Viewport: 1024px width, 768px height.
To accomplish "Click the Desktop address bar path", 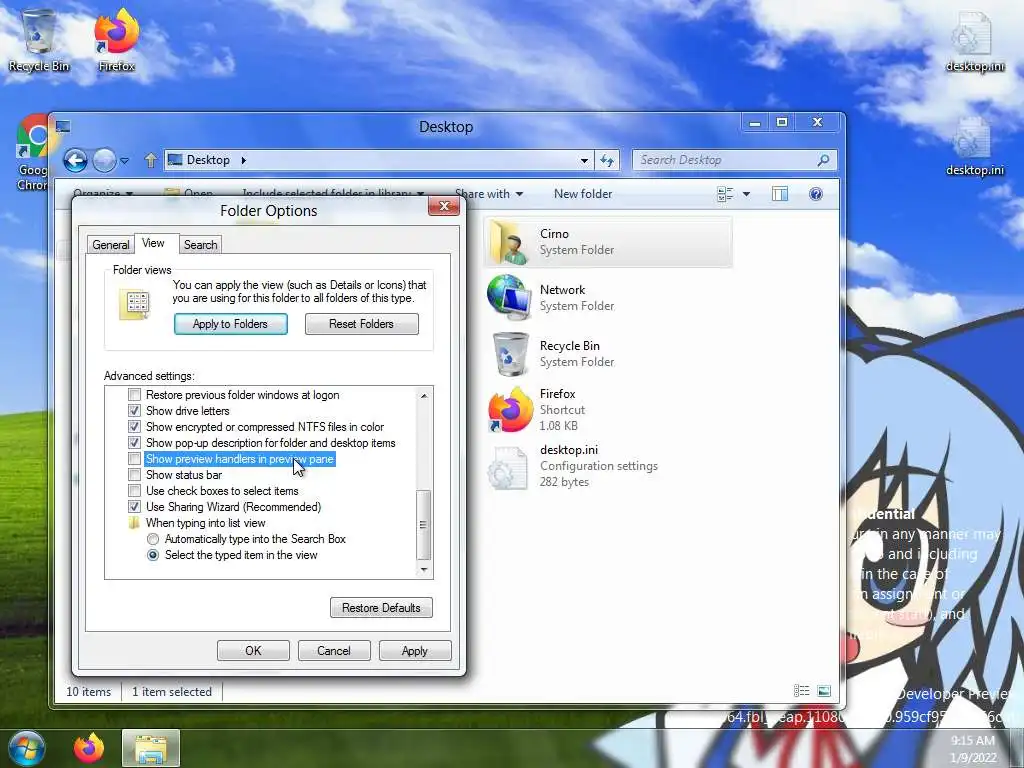I will point(208,160).
